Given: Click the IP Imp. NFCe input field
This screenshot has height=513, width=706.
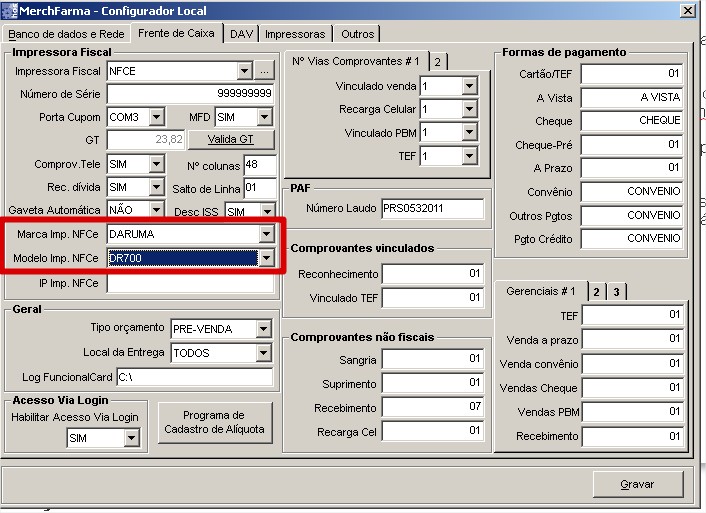Looking at the screenshot, I should click(x=190, y=284).
